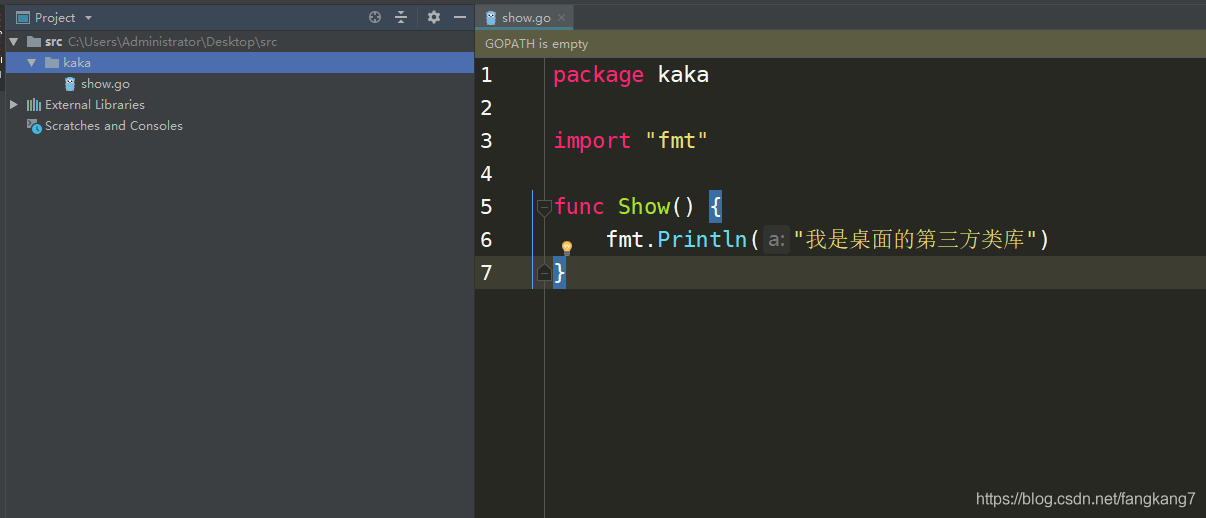
Task: Click the intention lightbulb on line 6
Action: [566, 247]
